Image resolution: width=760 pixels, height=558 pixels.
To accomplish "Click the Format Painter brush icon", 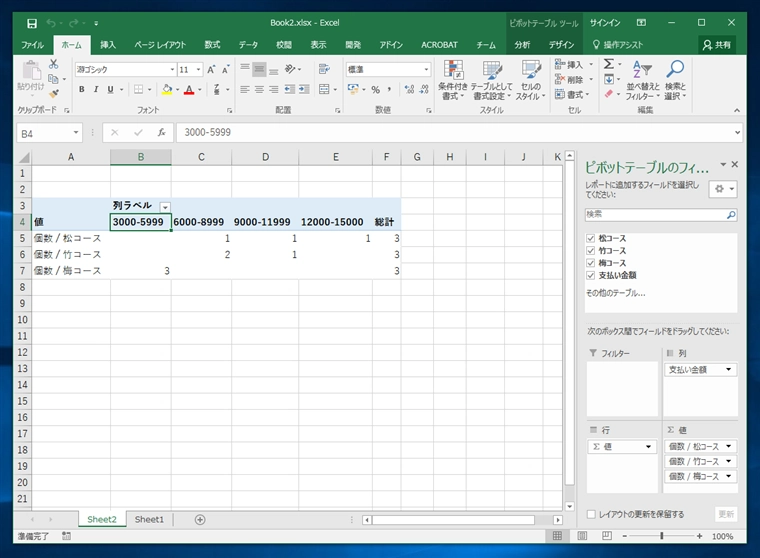I will [x=54, y=93].
